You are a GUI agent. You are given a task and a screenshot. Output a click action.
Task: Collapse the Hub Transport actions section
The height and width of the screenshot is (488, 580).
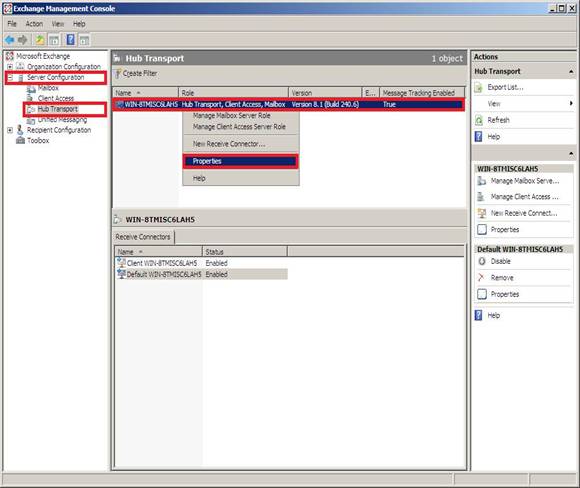pyautogui.click(x=571, y=71)
